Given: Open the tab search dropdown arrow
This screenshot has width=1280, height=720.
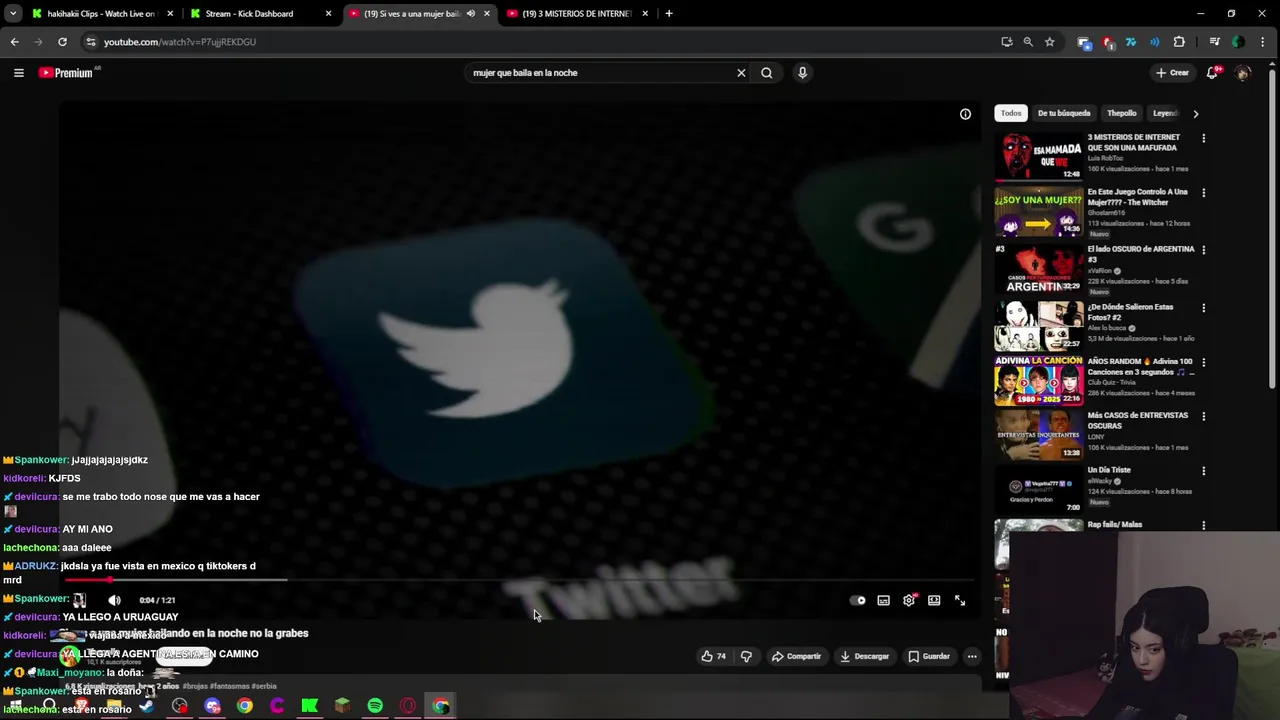Looking at the screenshot, I should click(x=13, y=14).
